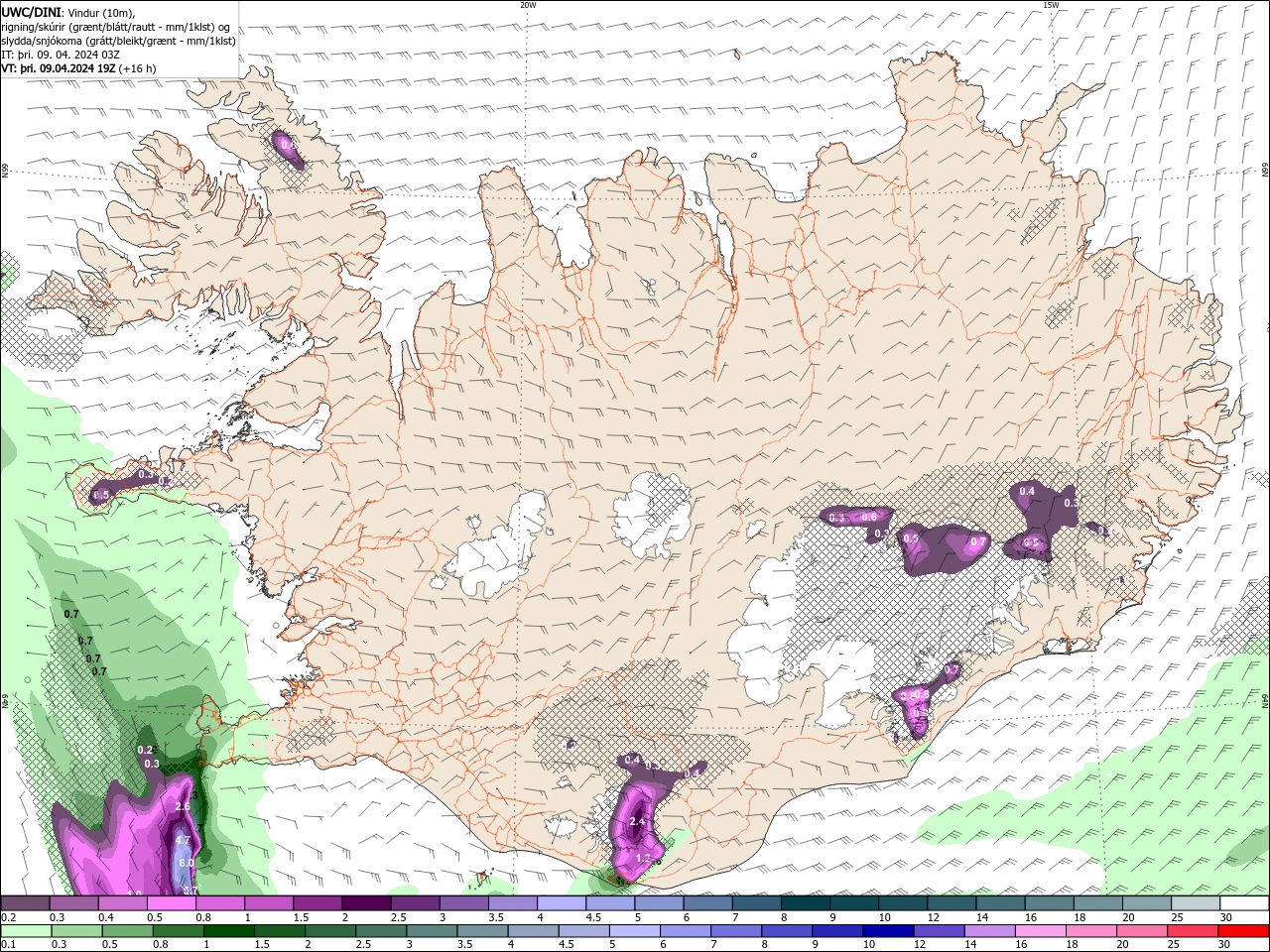The height and width of the screenshot is (952, 1270).
Task: Click the '4.5' label in the upper legend row
Action: (x=593, y=917)
